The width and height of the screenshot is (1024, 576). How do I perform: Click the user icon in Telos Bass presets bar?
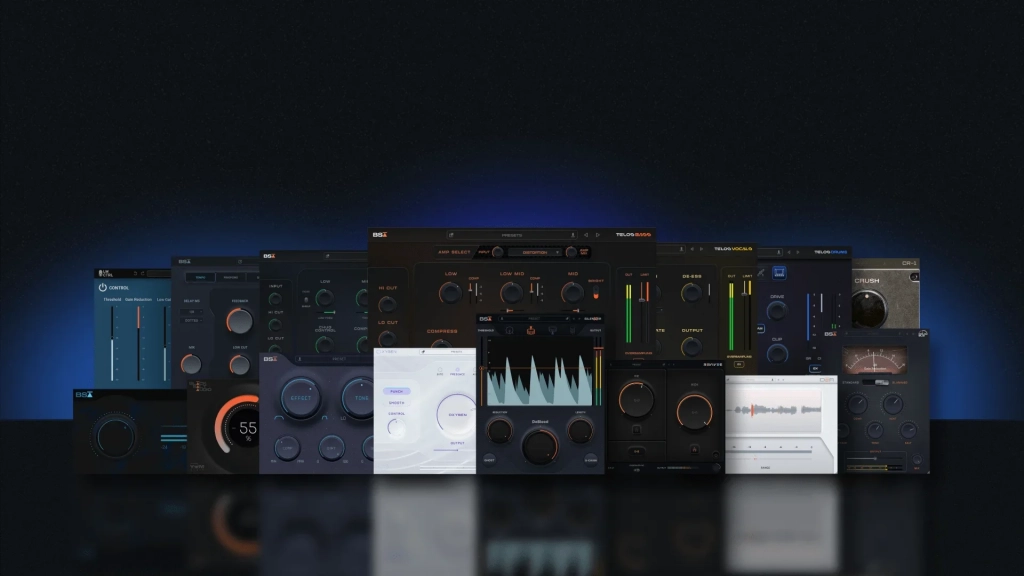pyautogui.click(x=573, y=235)
